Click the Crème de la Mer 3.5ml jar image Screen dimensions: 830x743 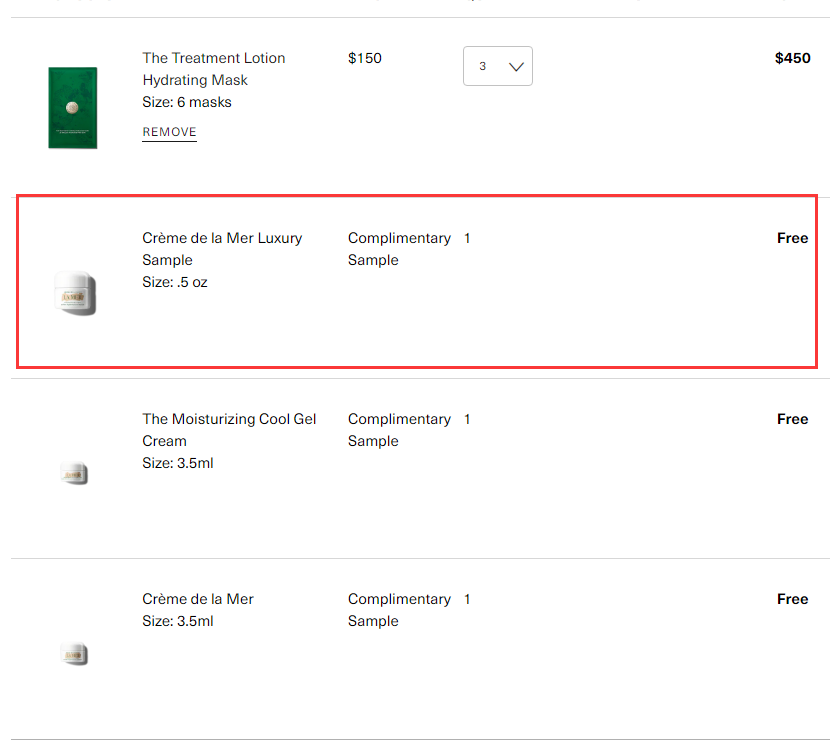pos(74,654)
